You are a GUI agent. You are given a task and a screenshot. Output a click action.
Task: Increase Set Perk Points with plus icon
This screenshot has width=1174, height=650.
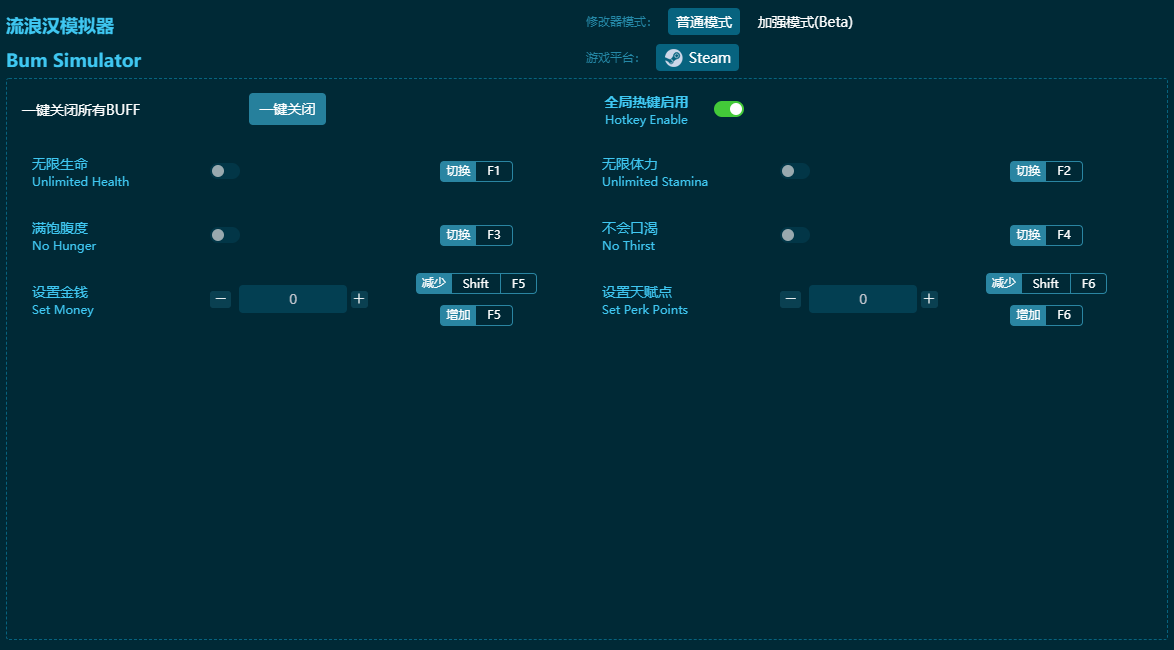click(929, 299)
